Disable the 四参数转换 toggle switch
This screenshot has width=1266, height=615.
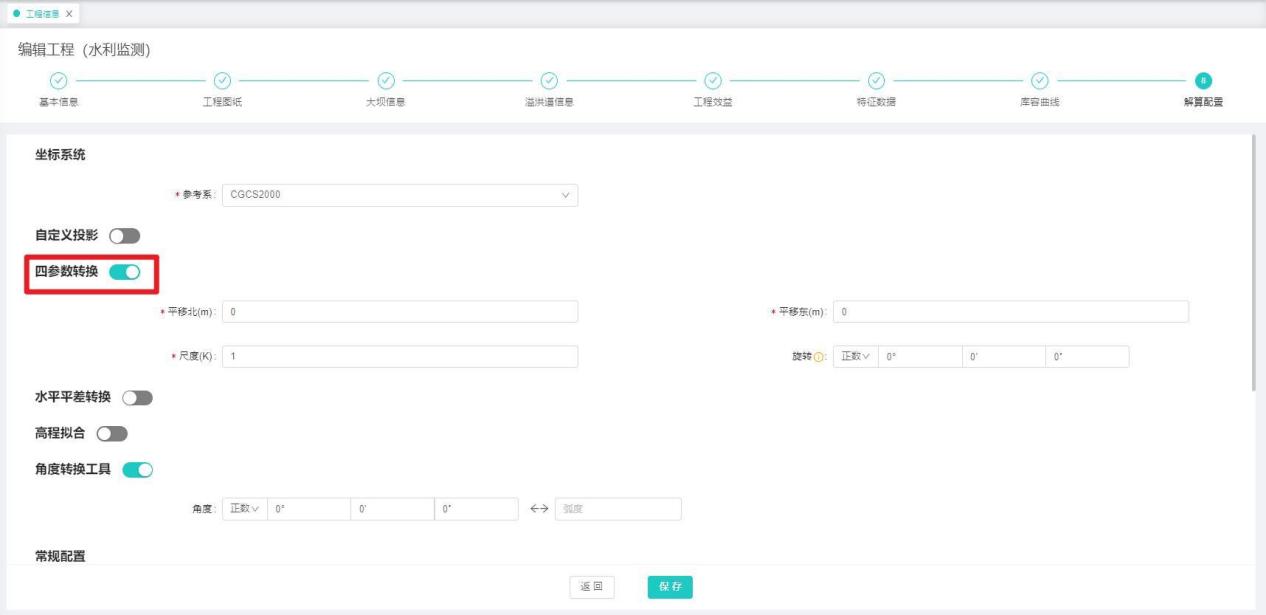pos(124,272)
